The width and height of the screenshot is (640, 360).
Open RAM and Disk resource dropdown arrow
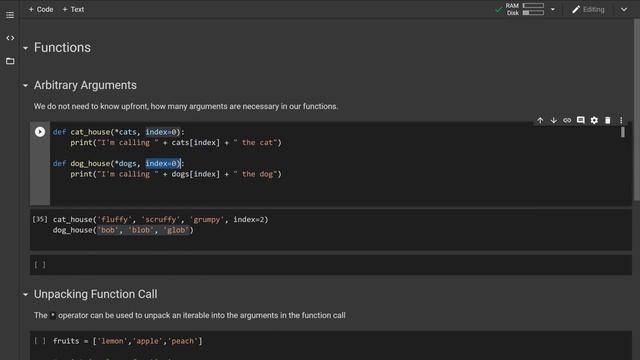[553, 9]
